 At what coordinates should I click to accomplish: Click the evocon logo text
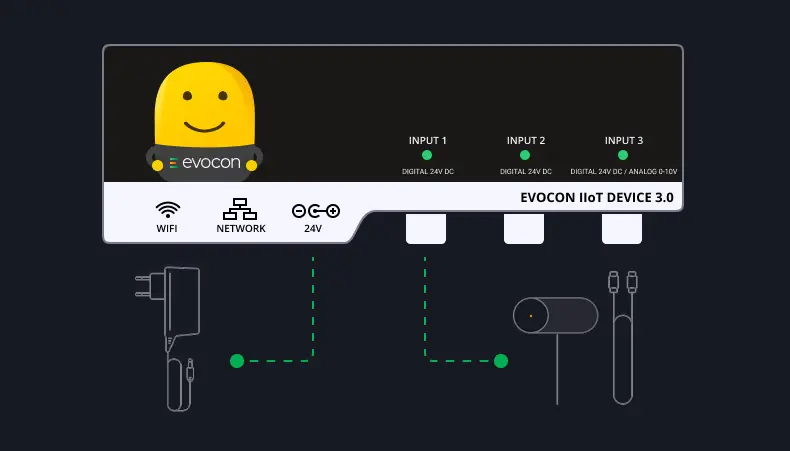pyautogui.click(x=211, y=162)
